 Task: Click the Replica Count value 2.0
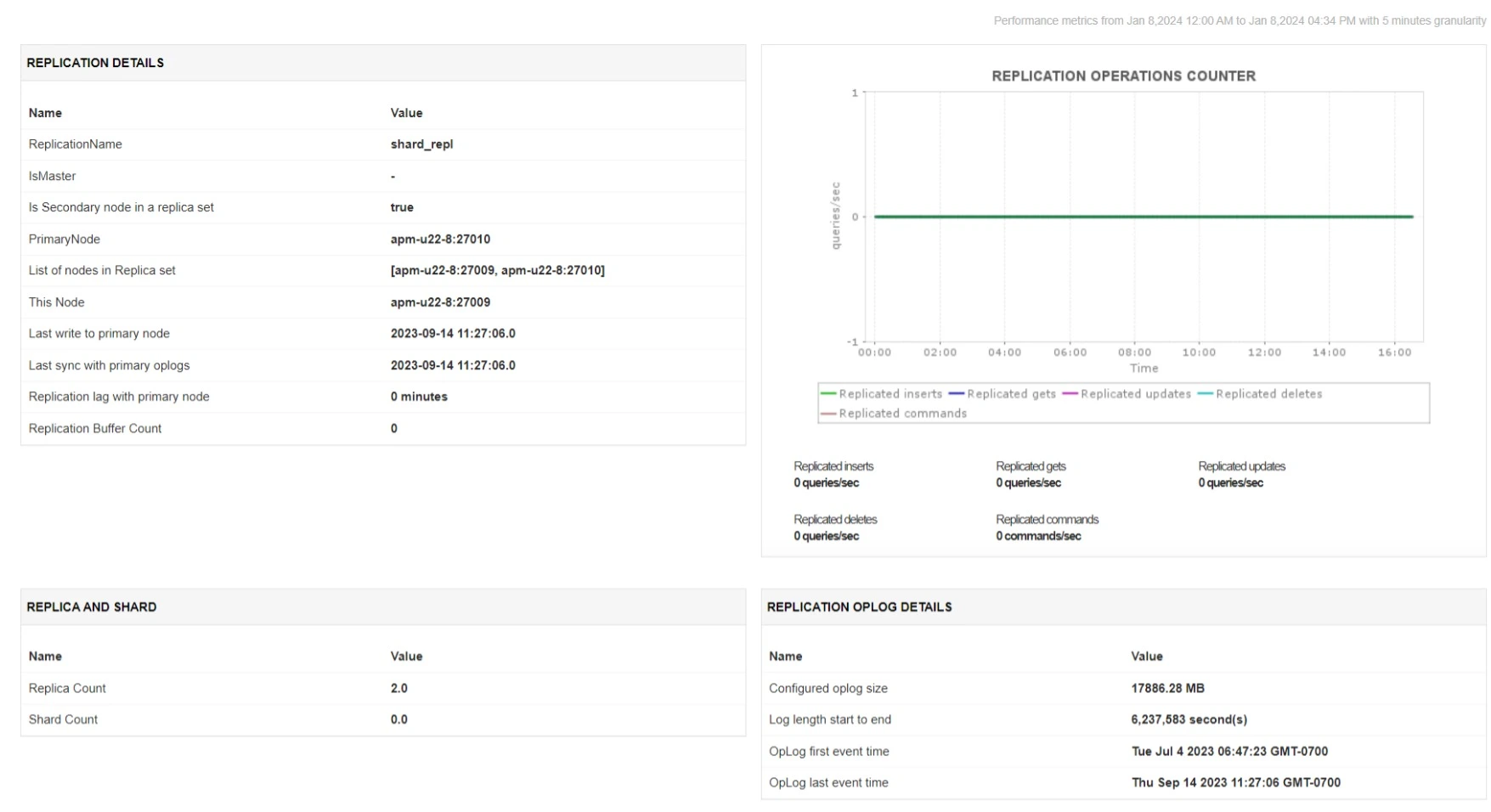[x=398, y=688]
